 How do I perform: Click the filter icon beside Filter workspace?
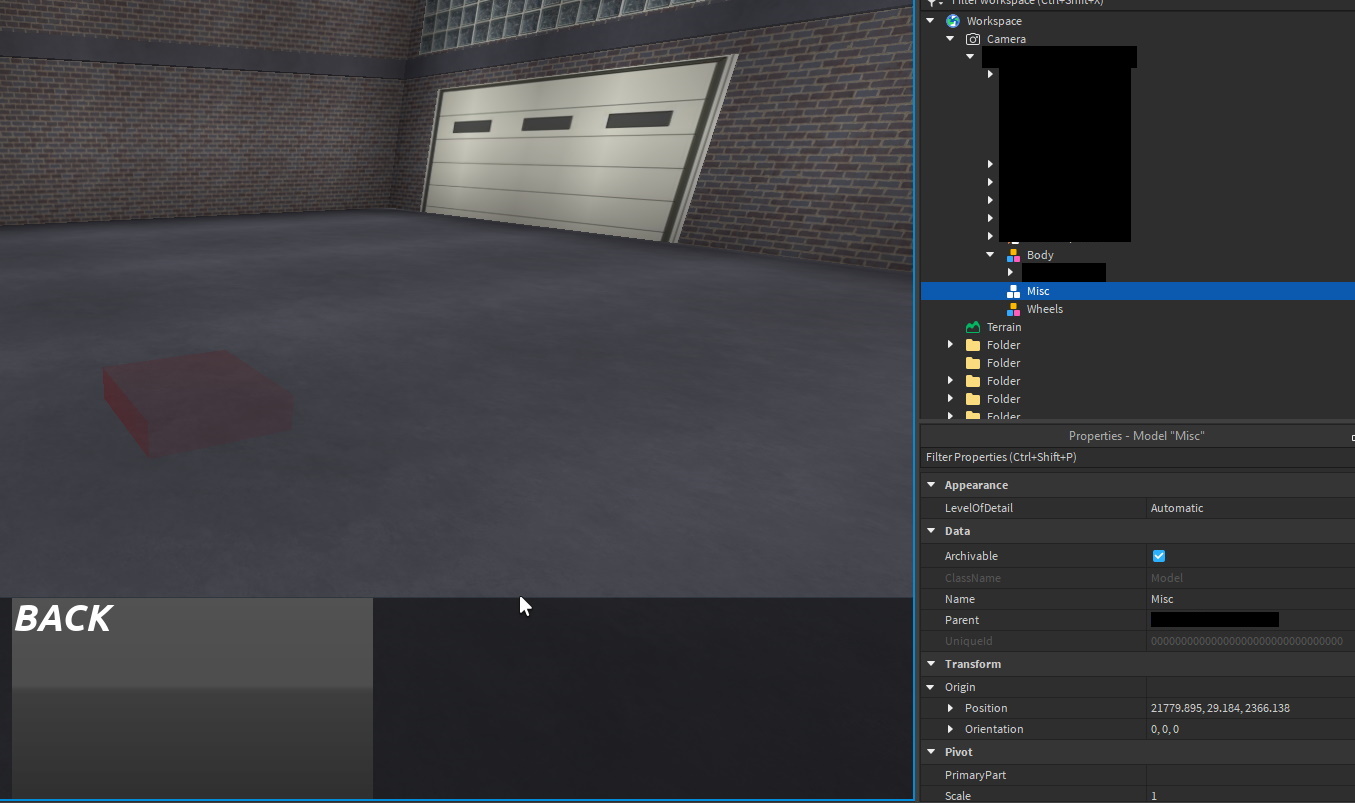(934, 3)
